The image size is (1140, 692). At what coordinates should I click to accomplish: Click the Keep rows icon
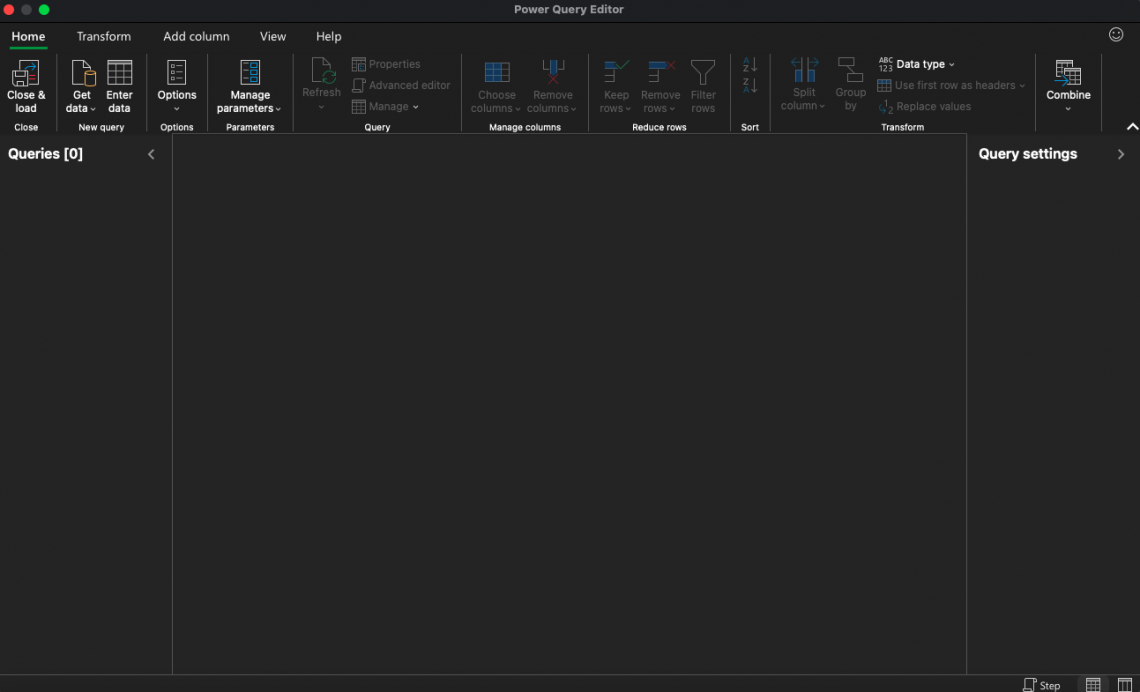(617, 73)
